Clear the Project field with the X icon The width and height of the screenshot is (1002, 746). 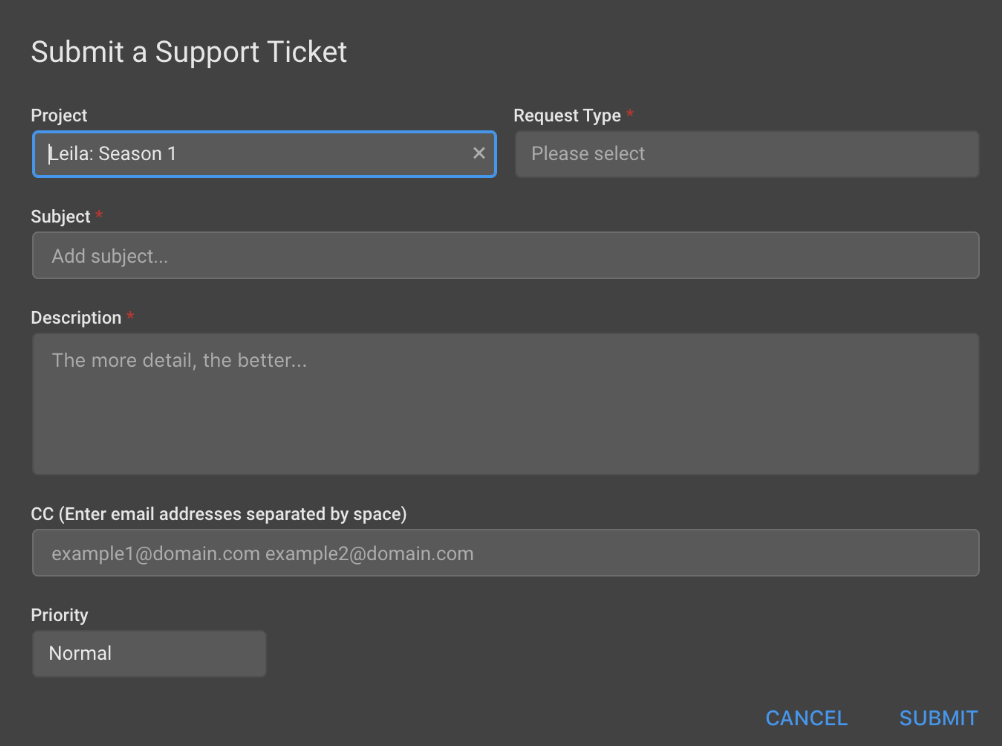479,153
